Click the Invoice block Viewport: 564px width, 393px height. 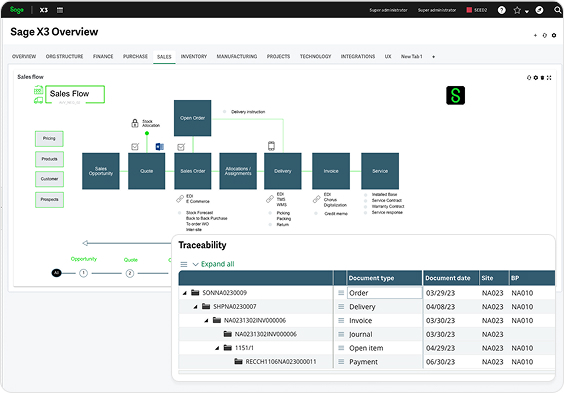point(331,171)
